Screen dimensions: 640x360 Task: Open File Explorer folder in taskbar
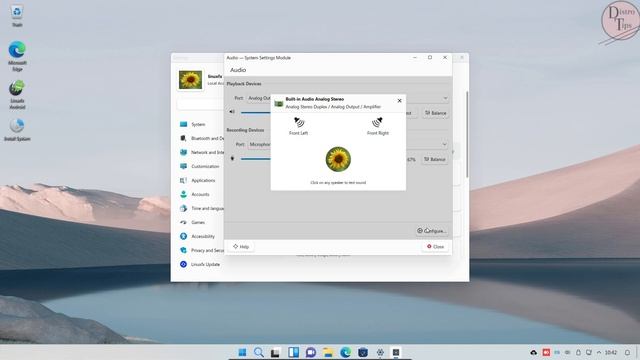coord(328,352)
